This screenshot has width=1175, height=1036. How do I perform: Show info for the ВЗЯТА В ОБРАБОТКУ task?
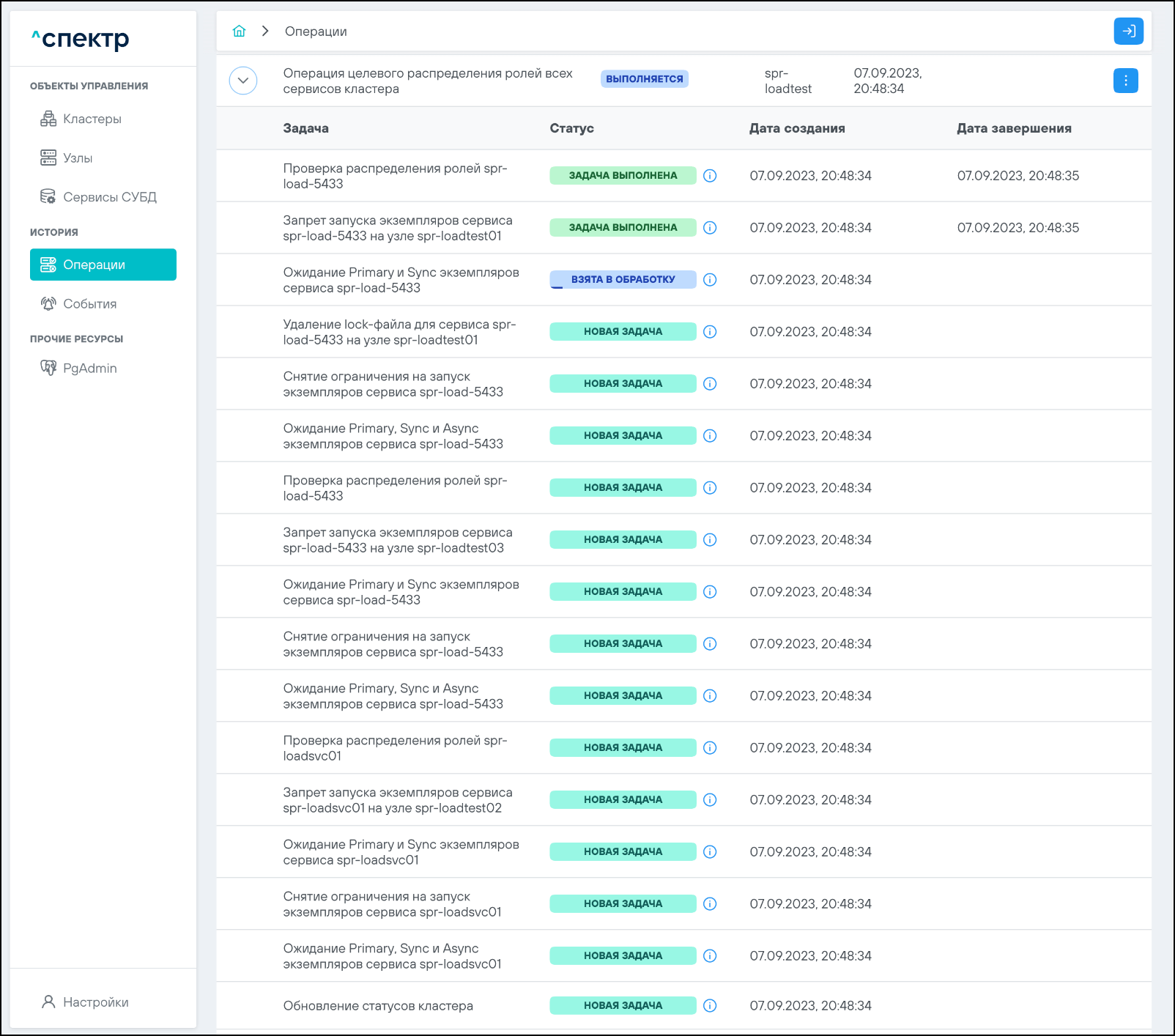pos(710,280)
